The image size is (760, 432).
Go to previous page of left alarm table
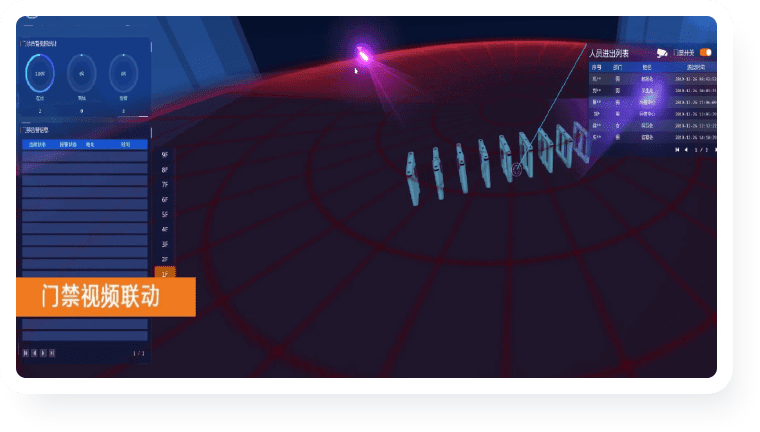coord(34,353)
